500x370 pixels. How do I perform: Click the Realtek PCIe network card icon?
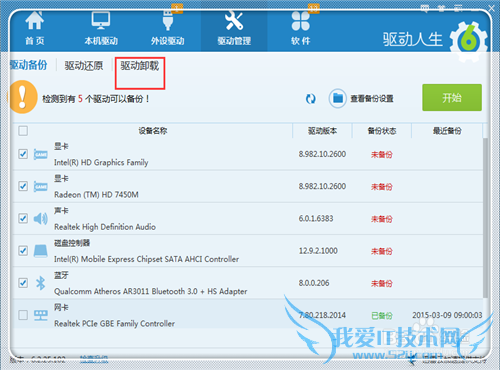[x=41, y=315]
